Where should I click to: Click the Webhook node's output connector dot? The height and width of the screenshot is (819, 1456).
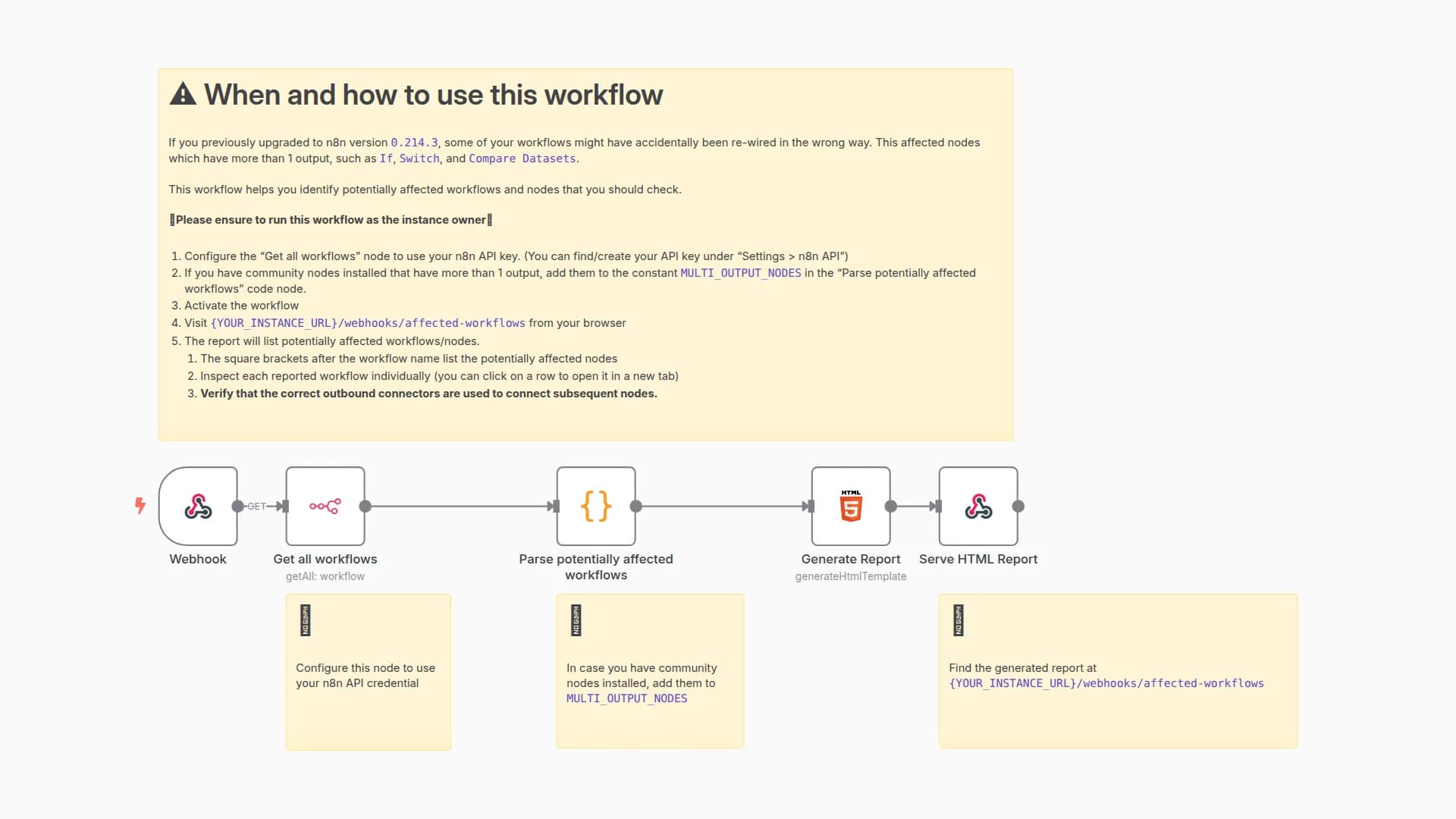tap(238, 507)
